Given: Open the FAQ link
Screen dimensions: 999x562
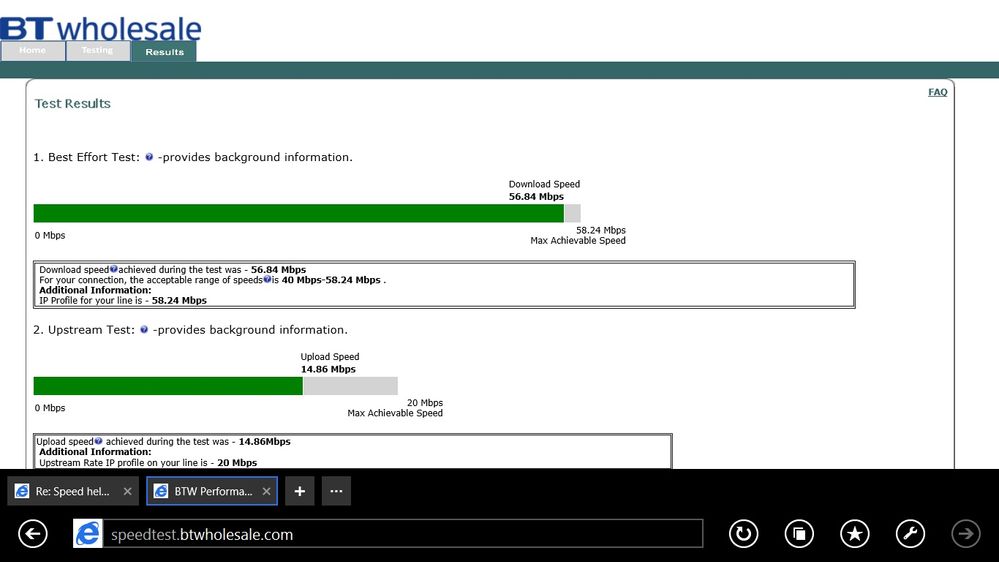Looking at the screenshot, I should (937, 92).
